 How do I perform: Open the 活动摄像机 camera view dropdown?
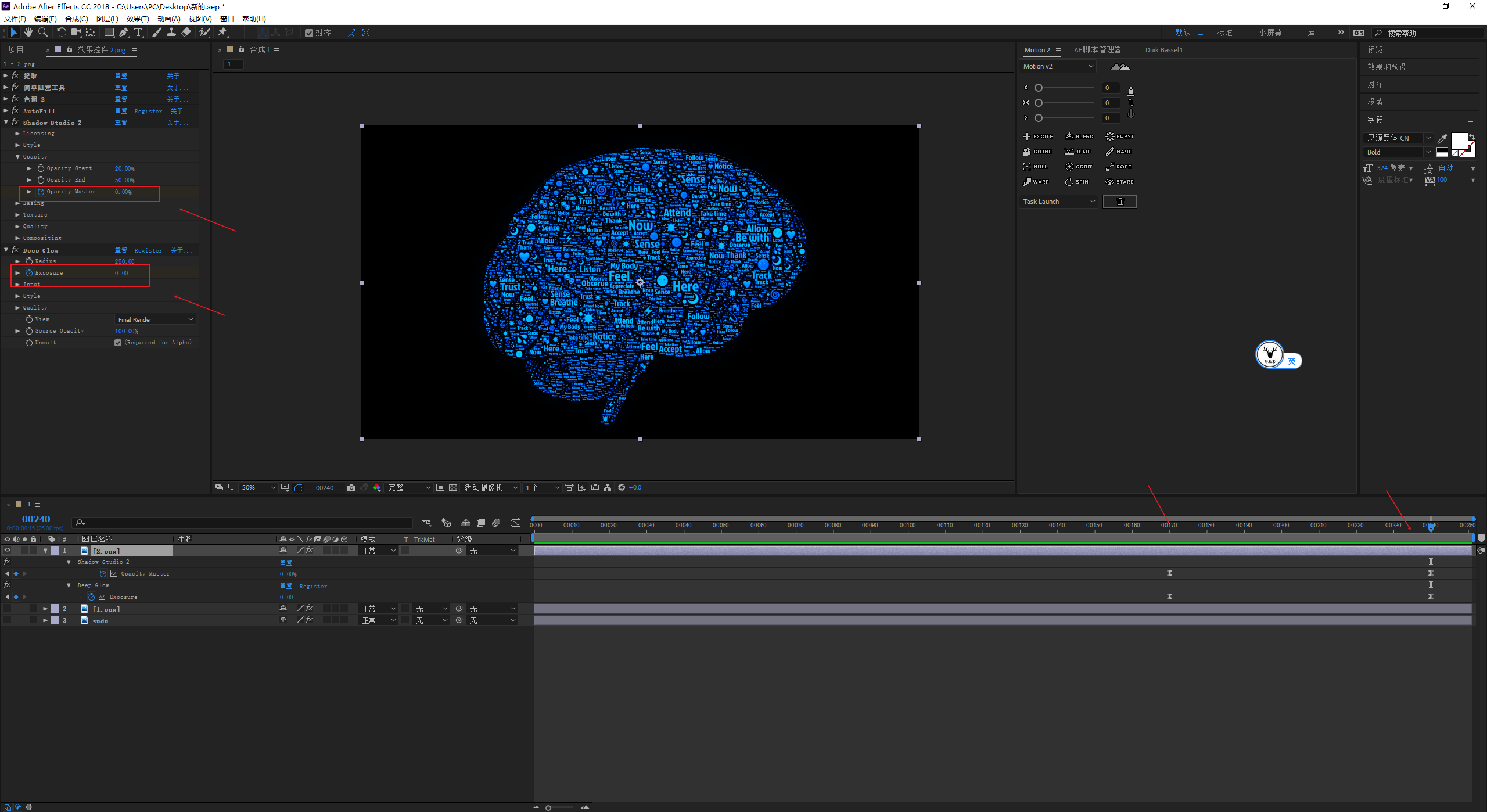pyautogui.click(x=491, y=488)
